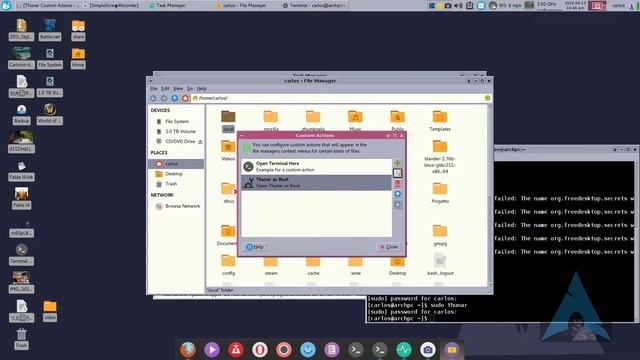The height and width of the screenshot is (360, 640).
Task: Open the purple media player in the dock
Action: (212, 349)
